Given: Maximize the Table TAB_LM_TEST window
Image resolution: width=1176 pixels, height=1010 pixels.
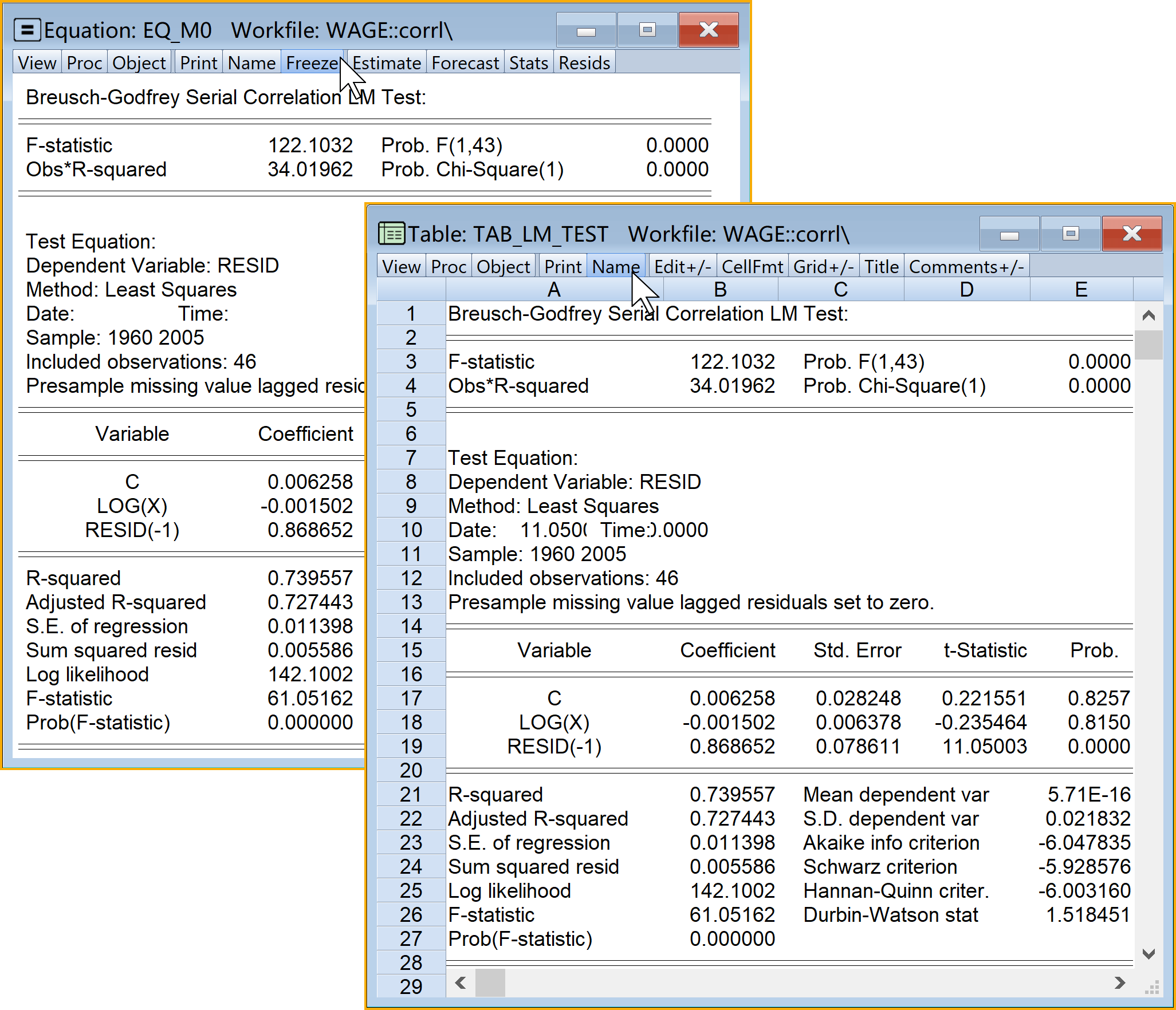Looking at the screenshot, I should click(1070, 234).
